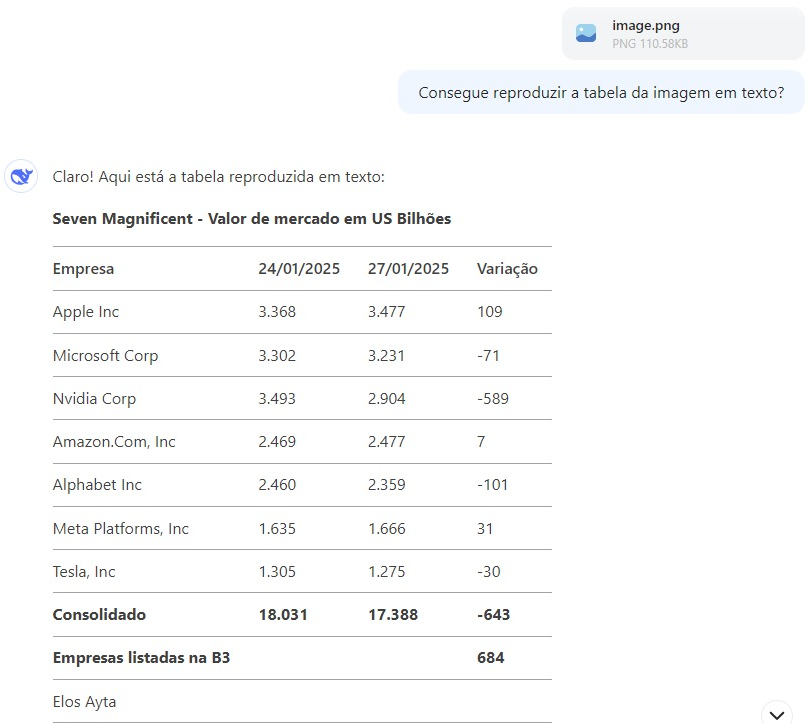This screenshot has width=810, height=724.
Task: Click the 'Variação' column header
Action: [507, 269]
